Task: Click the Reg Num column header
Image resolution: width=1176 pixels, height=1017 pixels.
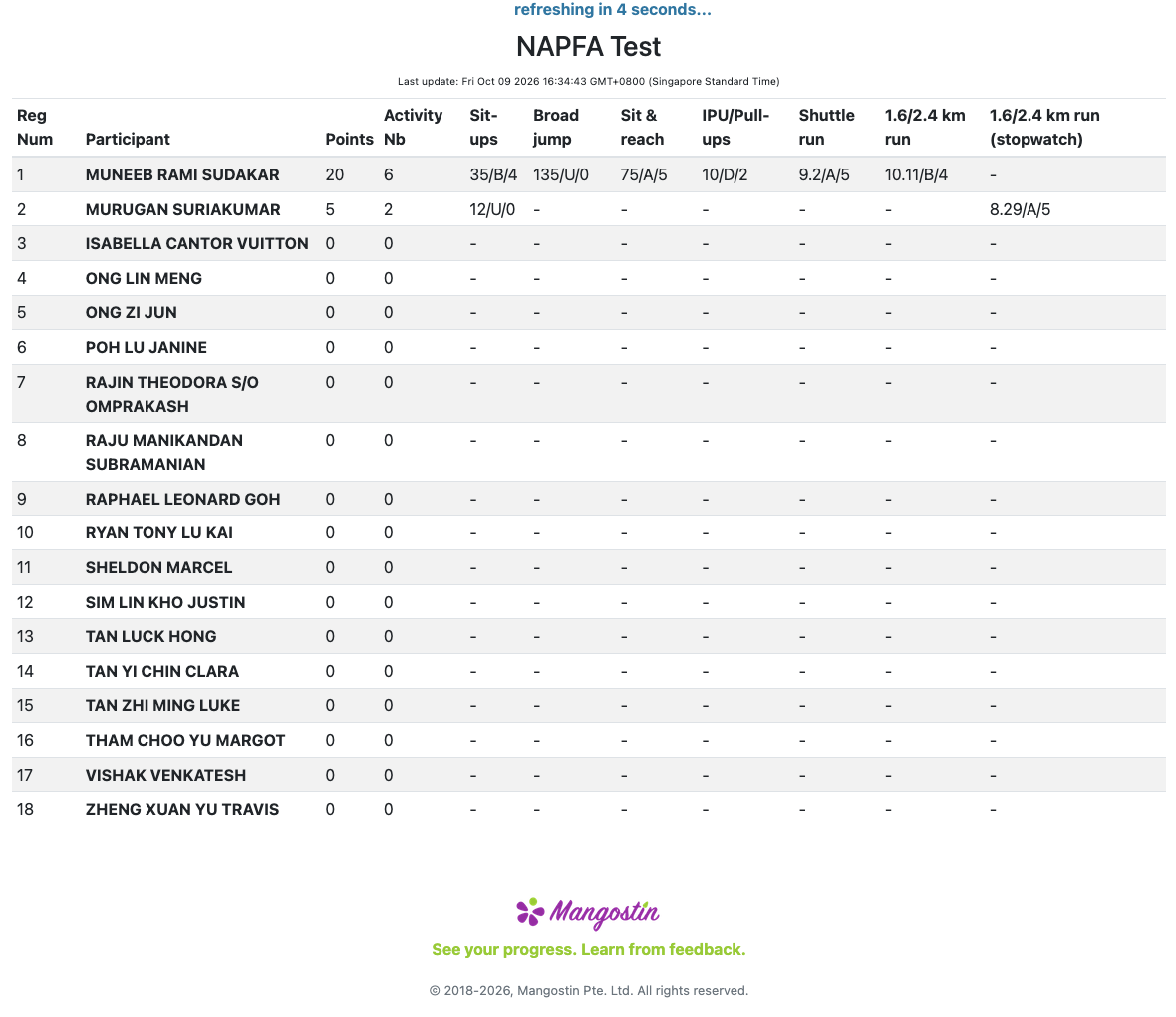Action: point(35,127)
